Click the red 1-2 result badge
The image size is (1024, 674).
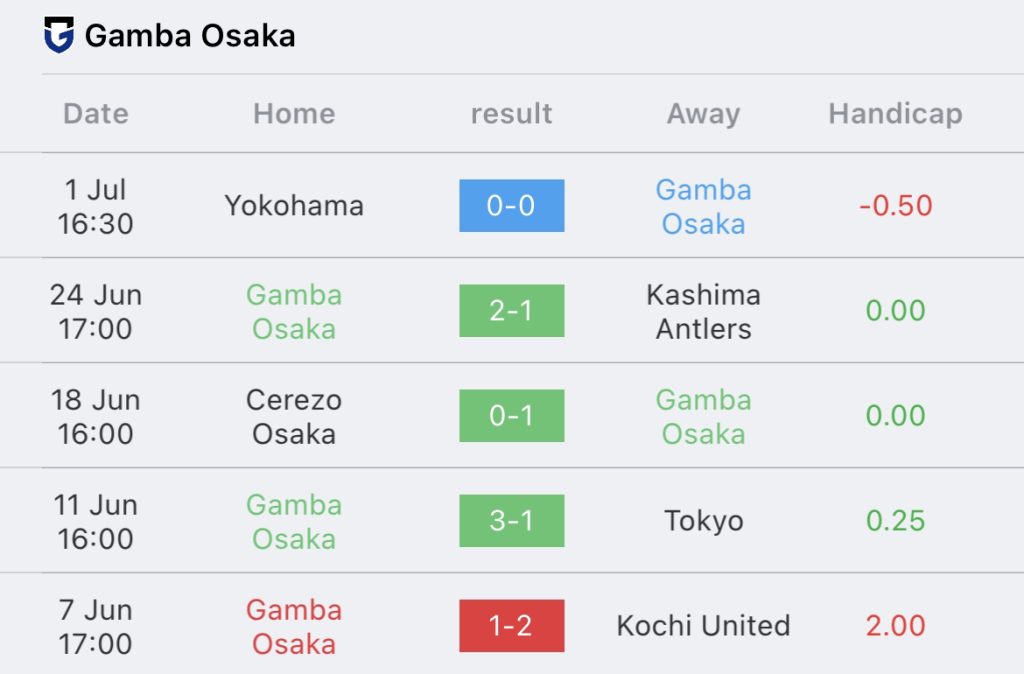511,626
